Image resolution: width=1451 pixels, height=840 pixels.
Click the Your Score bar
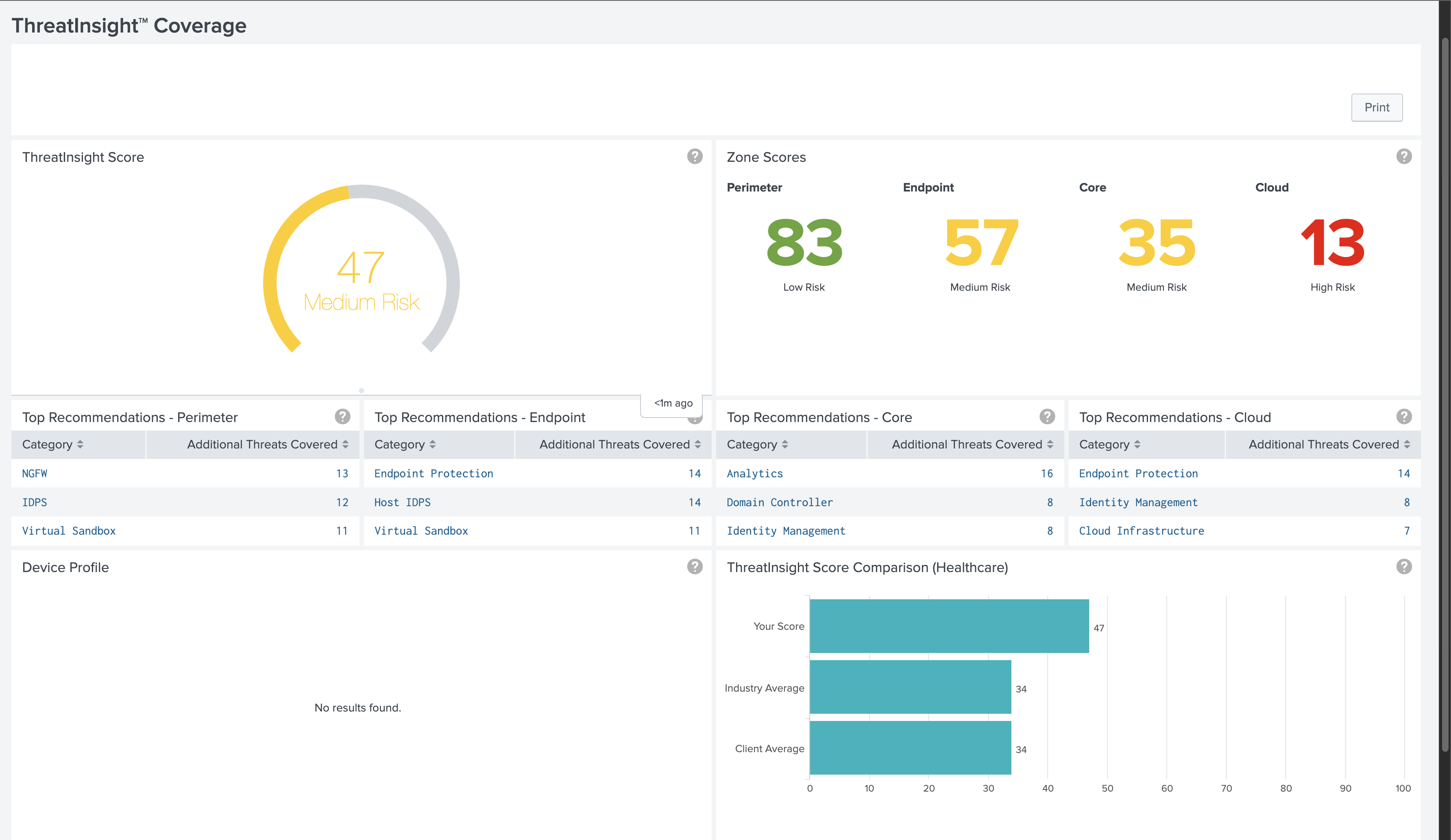coord(948,626)
